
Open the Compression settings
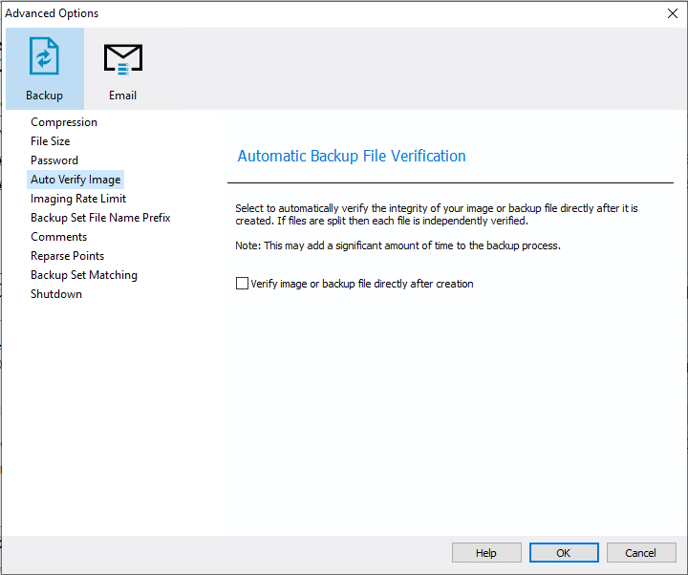click(64, 122)
